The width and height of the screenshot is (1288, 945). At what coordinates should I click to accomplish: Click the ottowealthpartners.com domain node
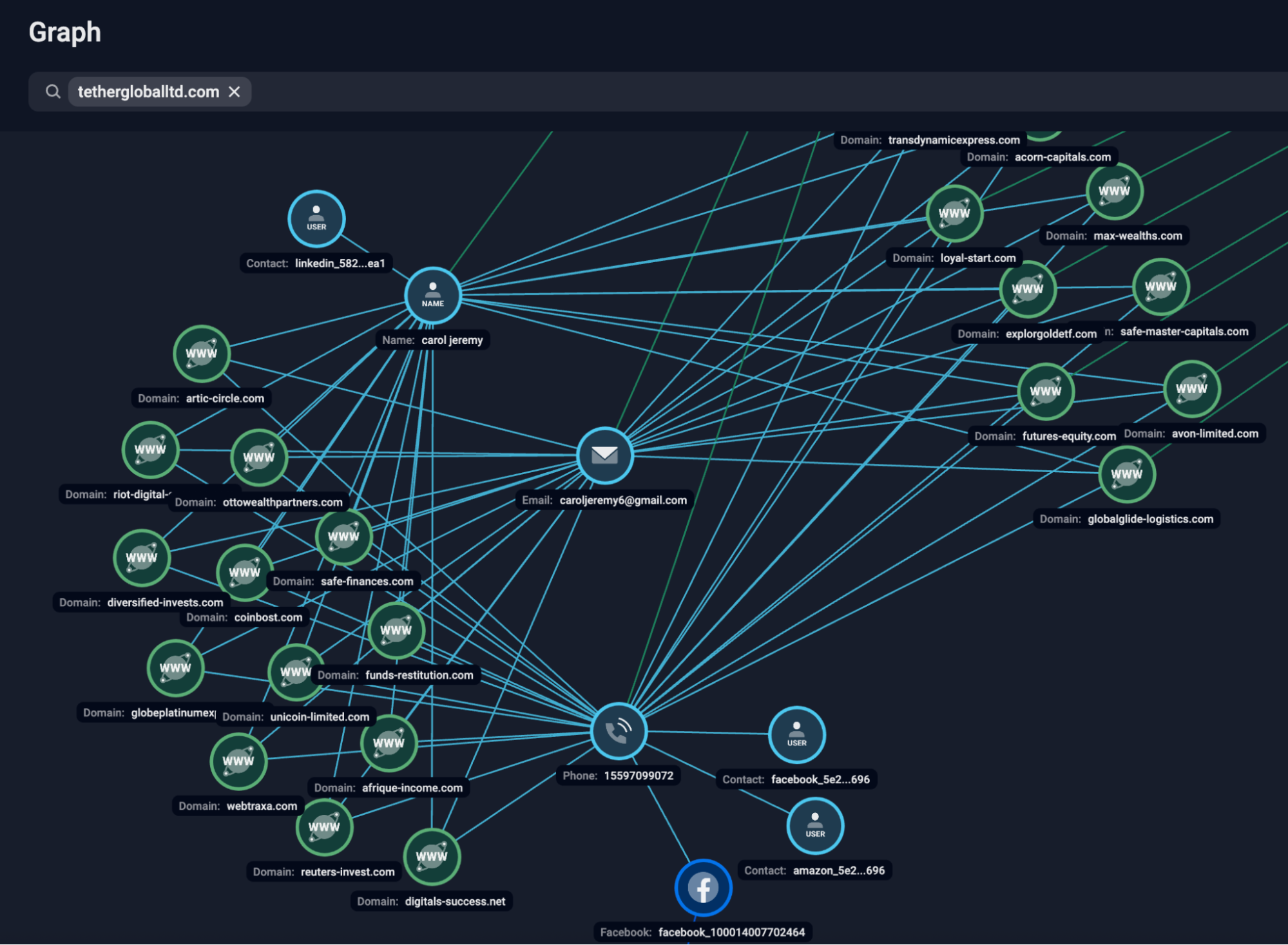click(x=259, y=457)
